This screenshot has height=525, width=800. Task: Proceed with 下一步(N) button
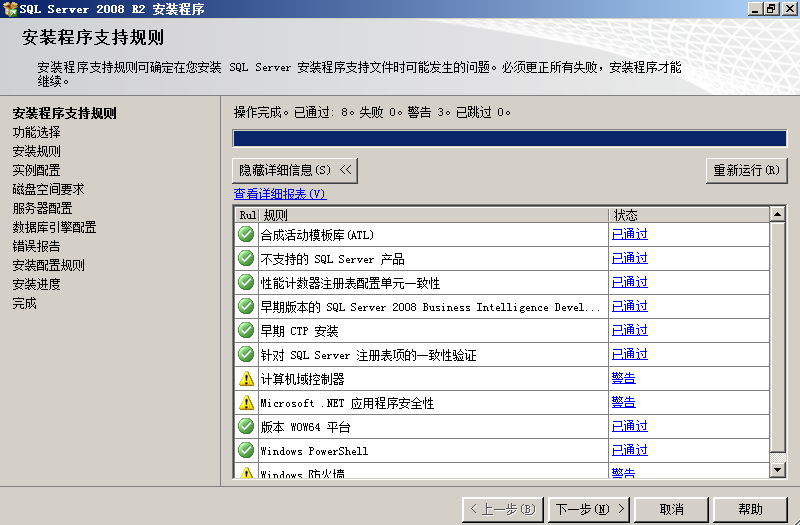click(589, 509)
